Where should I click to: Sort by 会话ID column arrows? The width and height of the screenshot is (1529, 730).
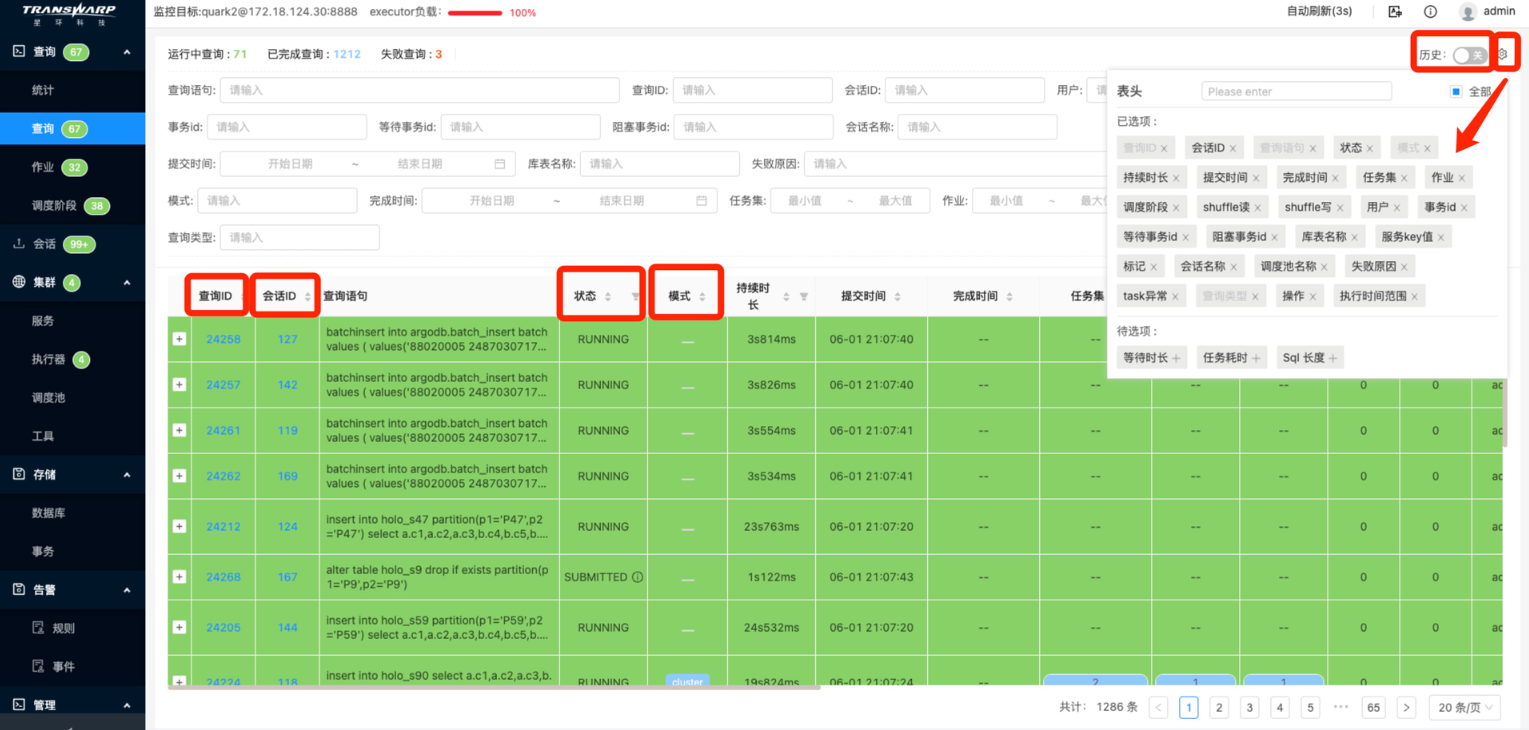[308, 297]
